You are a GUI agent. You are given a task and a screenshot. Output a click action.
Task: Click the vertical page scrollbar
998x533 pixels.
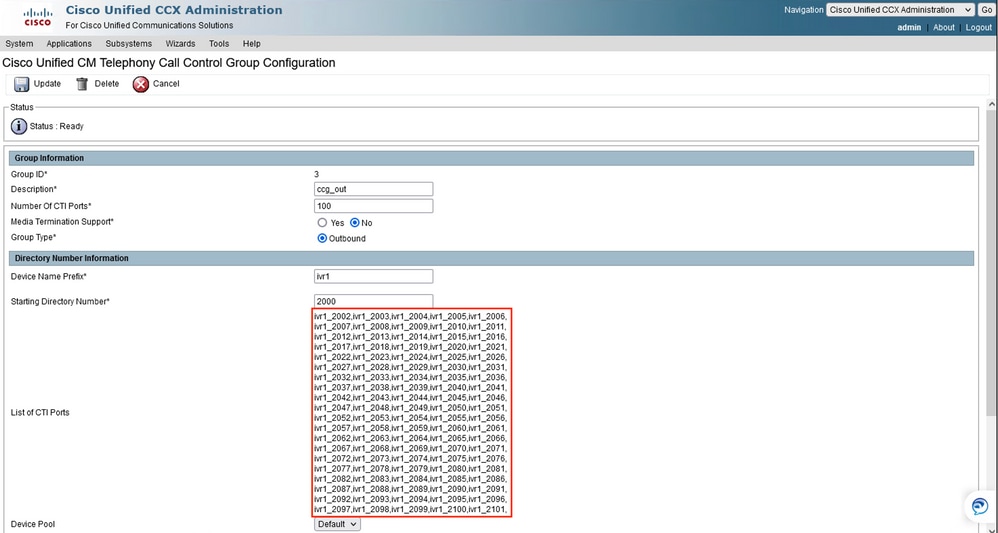(x=991, y=255)
